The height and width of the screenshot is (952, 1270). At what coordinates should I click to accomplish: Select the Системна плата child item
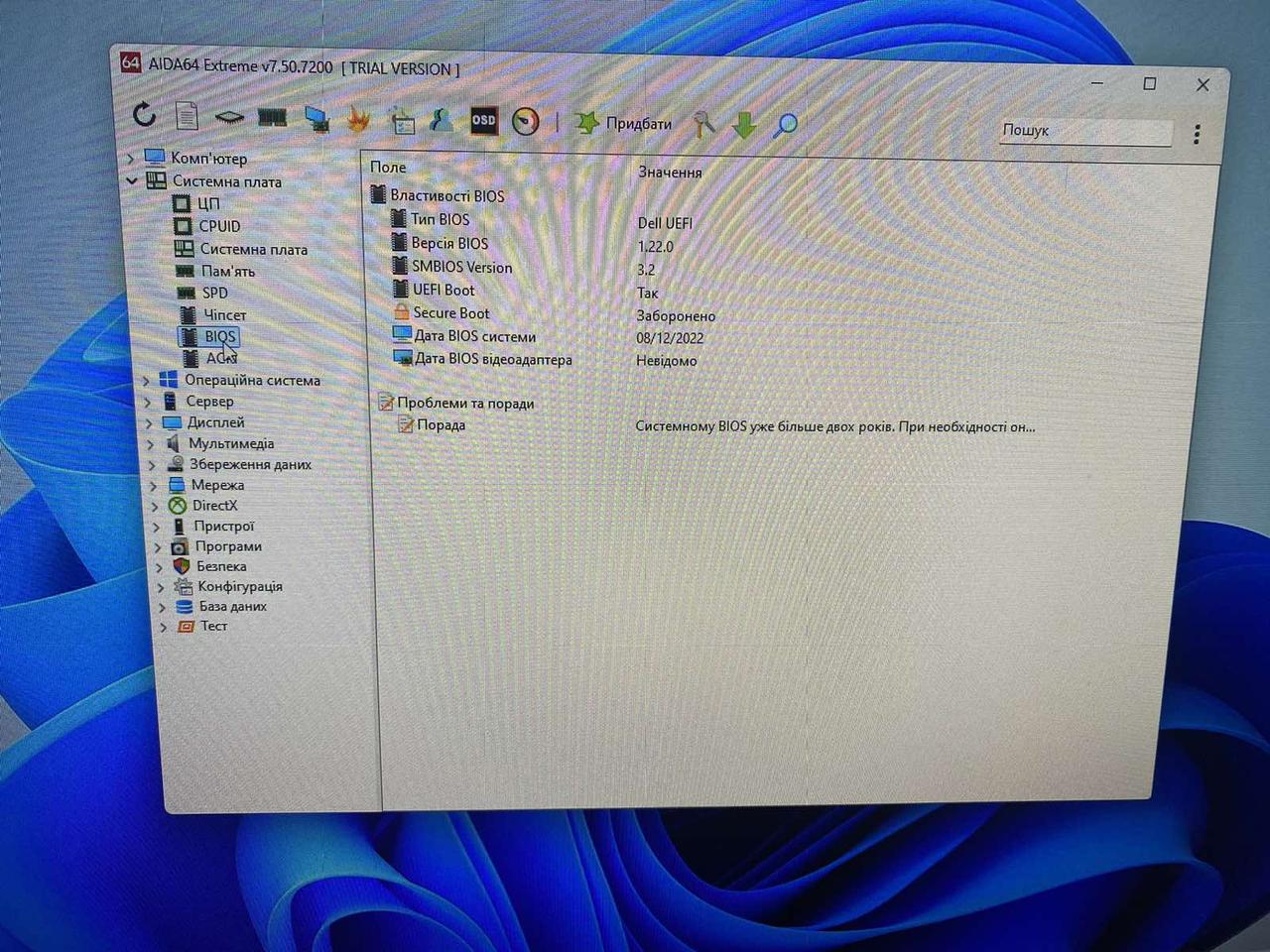(253, 249)
